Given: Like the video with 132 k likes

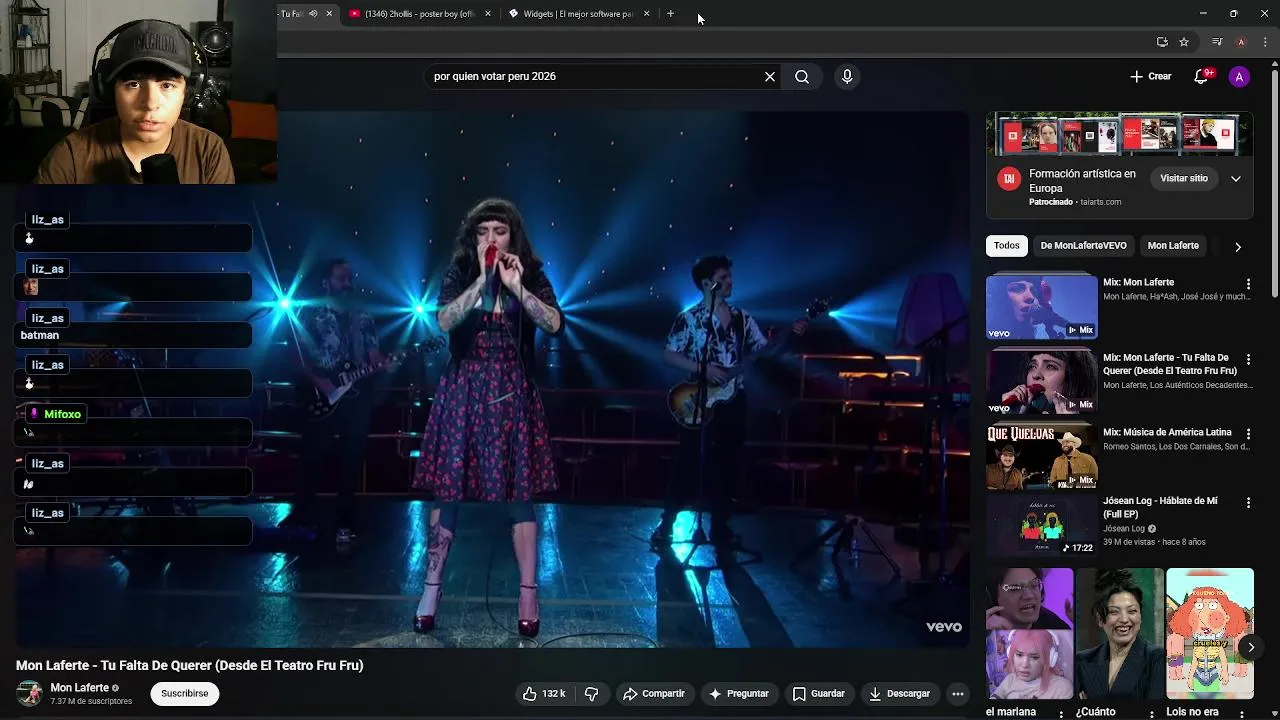Looking at the screenshot, I should (544, 693).
